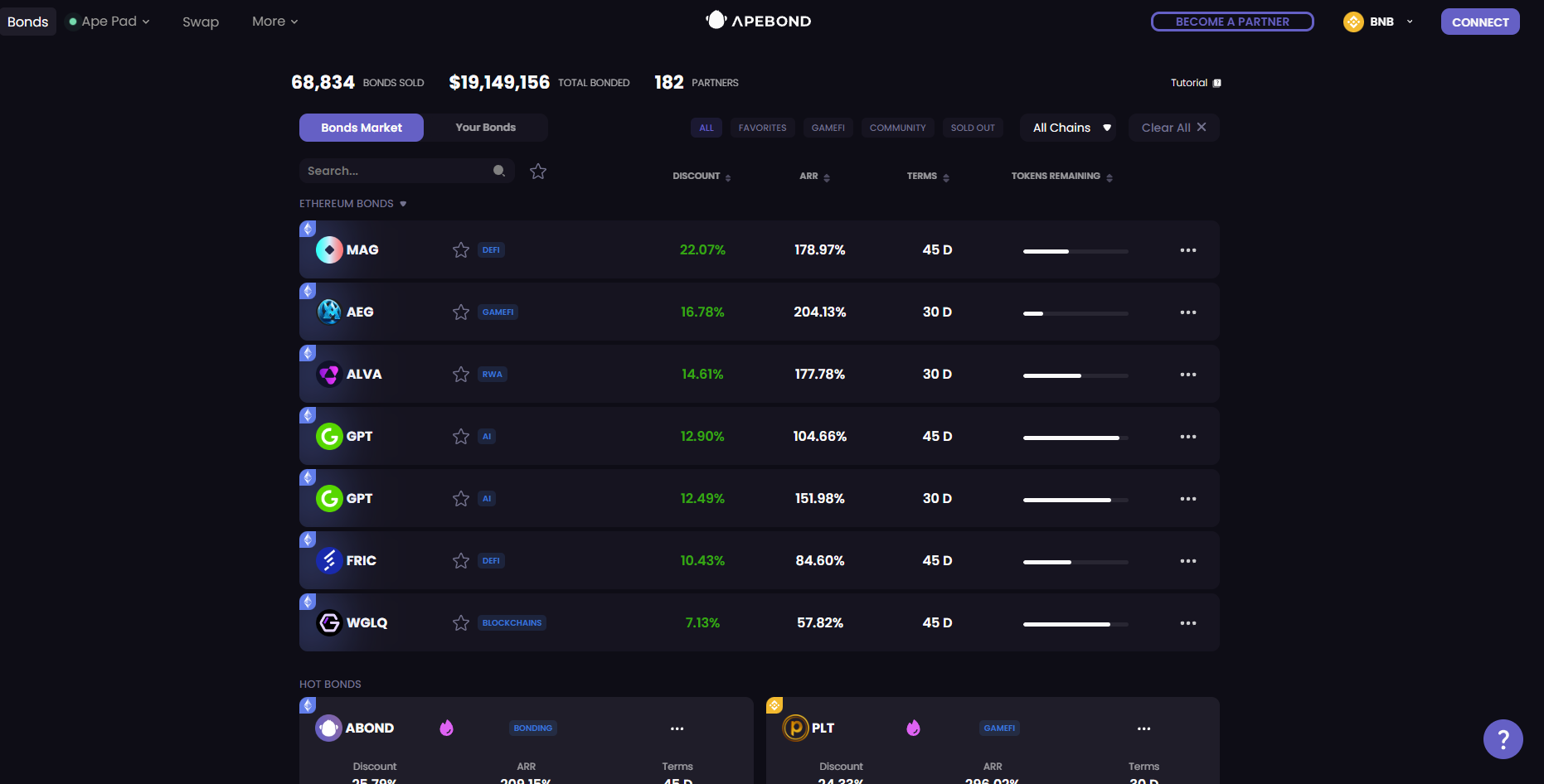Click the AEG token icon
Screen dimensions: 1544x784
[x=329, y=312]
